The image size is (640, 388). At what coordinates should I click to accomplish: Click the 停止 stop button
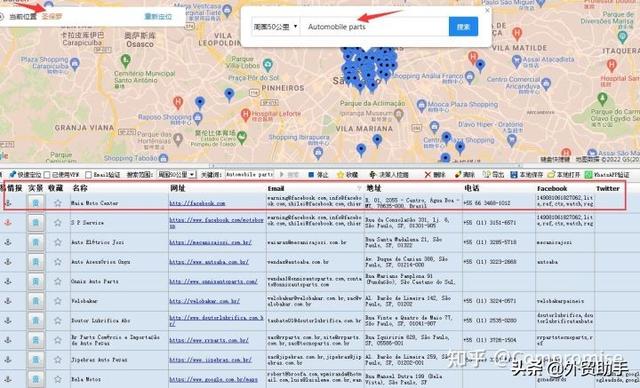point(318,175)
